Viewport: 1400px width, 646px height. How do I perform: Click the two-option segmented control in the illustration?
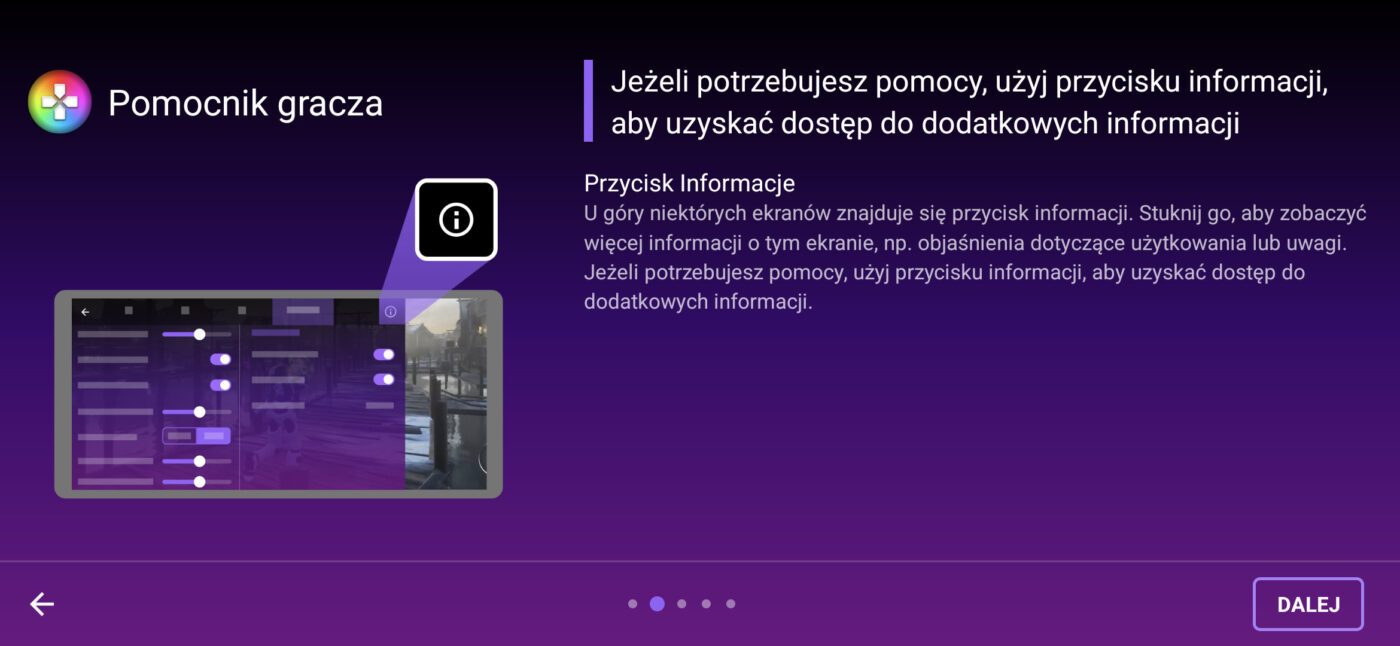(x=196, y=436)
